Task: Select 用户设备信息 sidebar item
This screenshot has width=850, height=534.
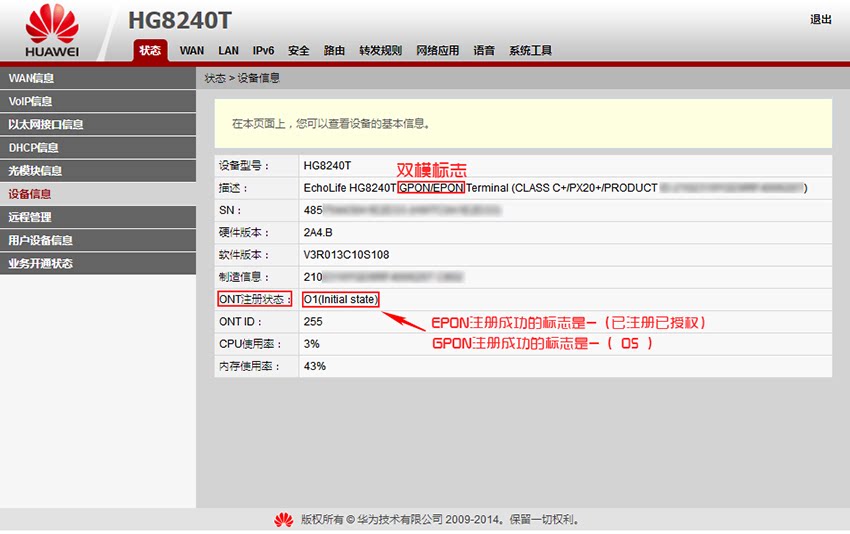Action: (x=98, y=240)
